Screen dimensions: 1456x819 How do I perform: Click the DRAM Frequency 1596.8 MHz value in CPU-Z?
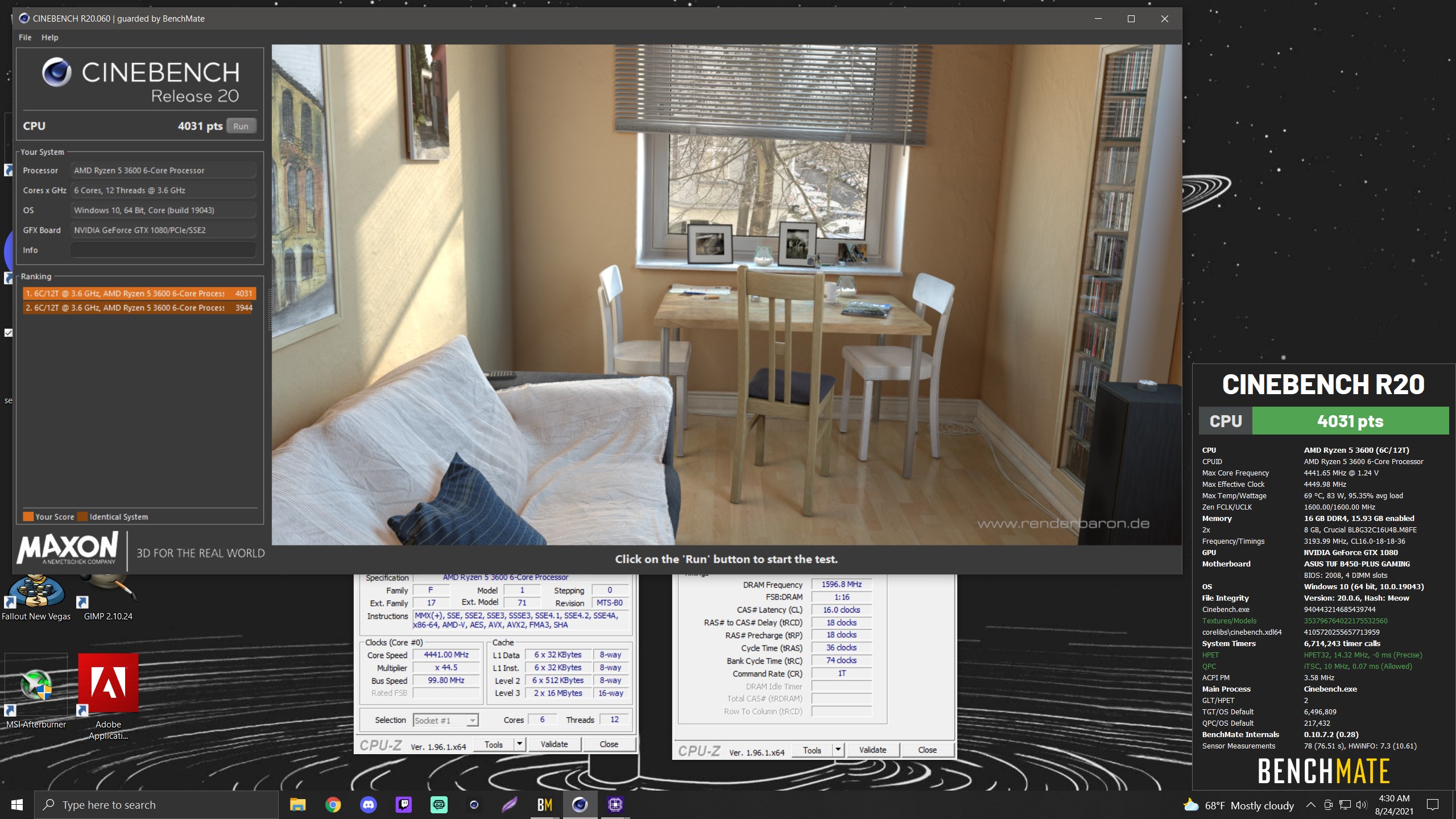841,584
